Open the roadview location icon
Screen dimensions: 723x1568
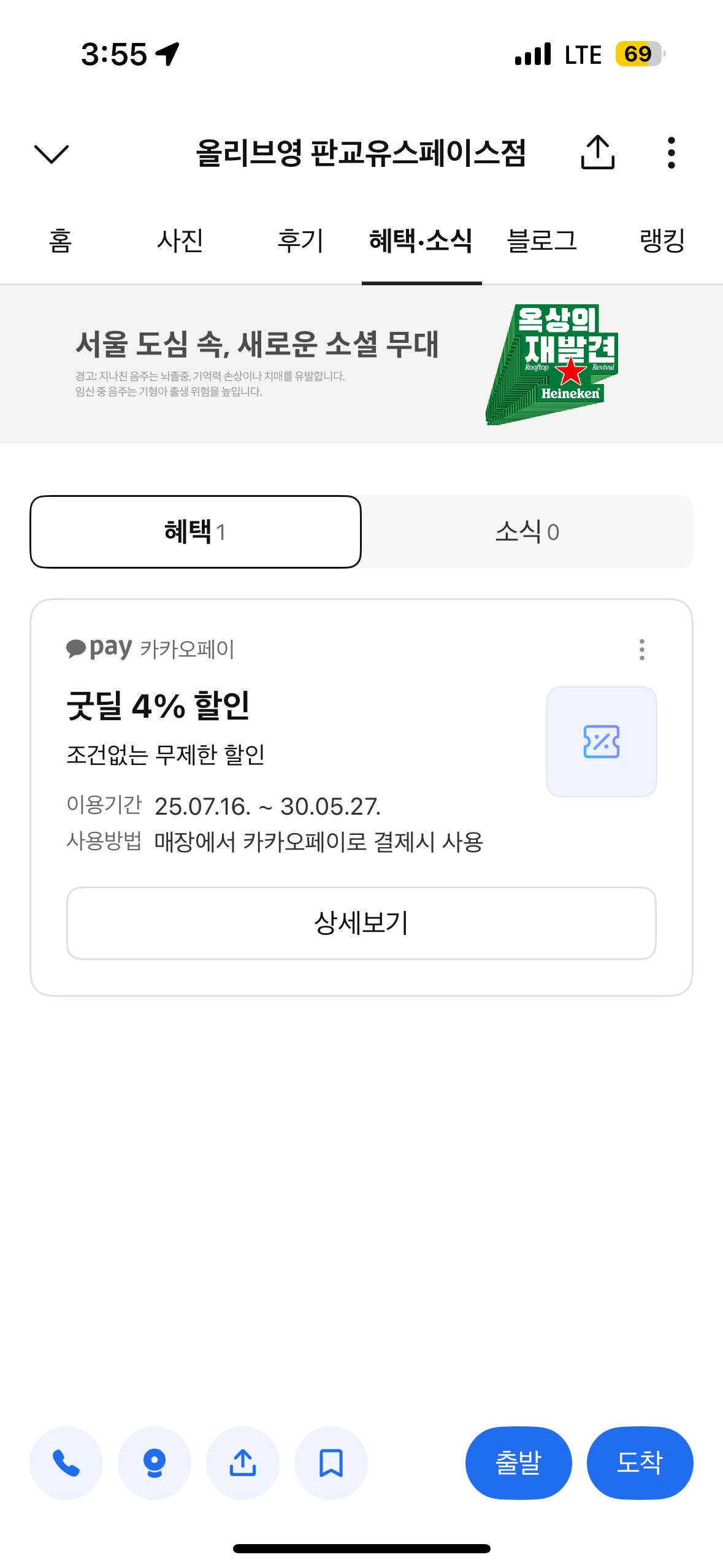(x=155, y=1462)
